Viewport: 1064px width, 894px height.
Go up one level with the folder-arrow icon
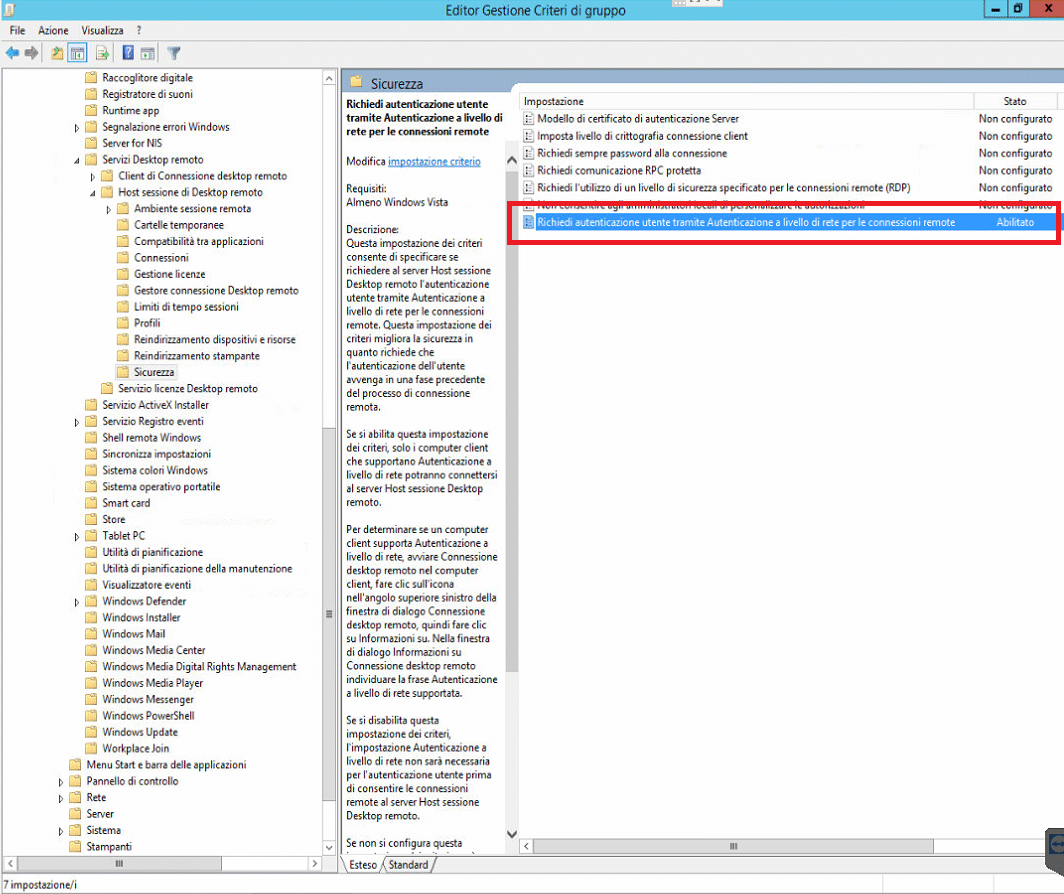[57, 53]
